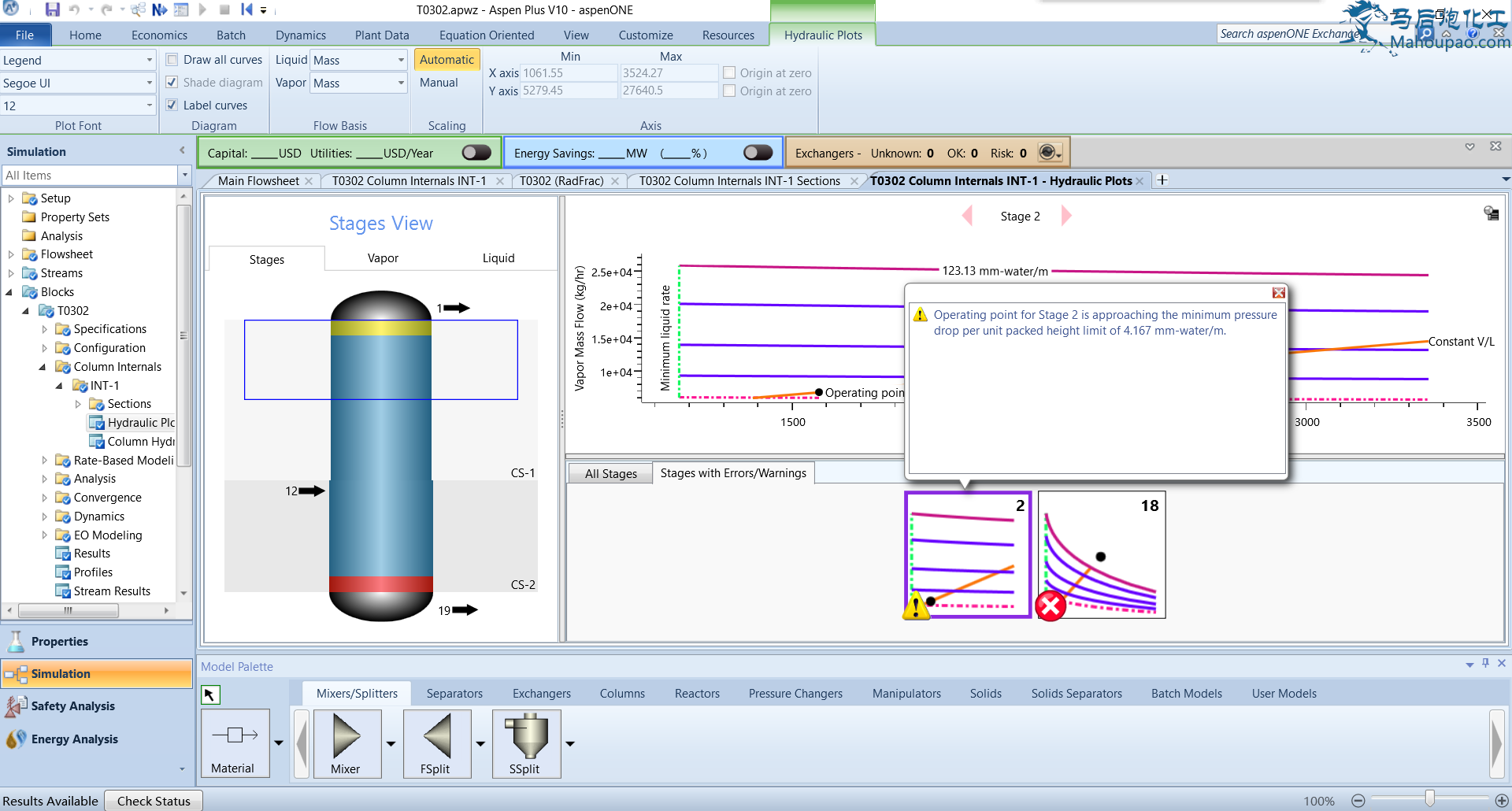Collapse the Blocks tree node

pyautogui.click(x=9, y=292)
